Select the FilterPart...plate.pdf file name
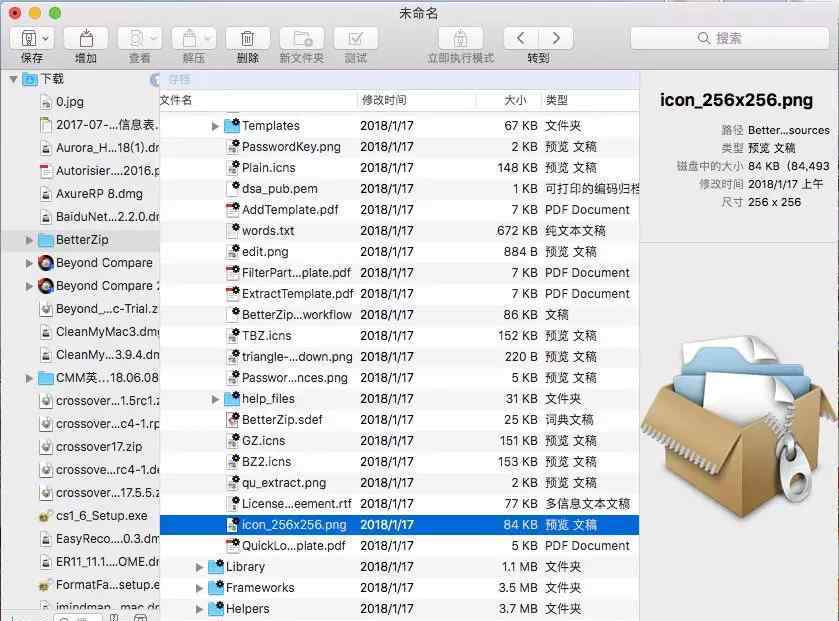The height and width of the screenshot is (621, 839). (x=296, y=273)
